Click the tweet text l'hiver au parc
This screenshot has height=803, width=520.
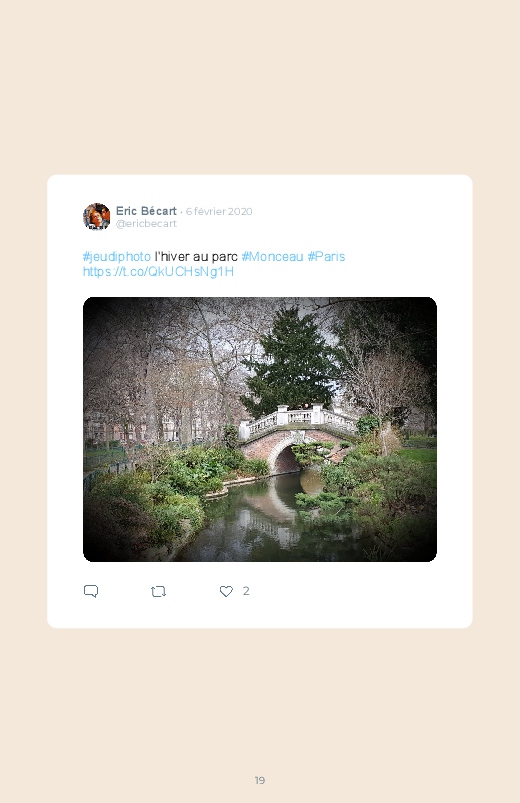[196, 257]
